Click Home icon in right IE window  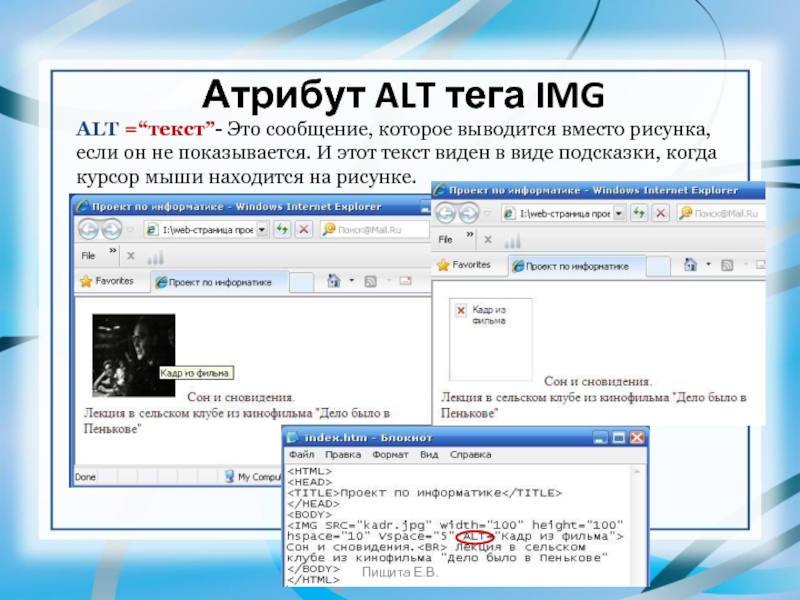click(x=690, y=264)
